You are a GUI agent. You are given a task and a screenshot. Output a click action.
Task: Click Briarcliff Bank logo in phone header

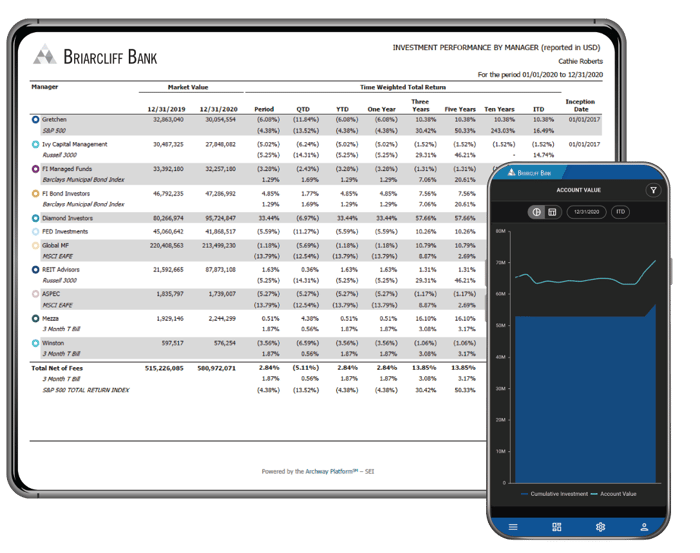tap(529, 173)
